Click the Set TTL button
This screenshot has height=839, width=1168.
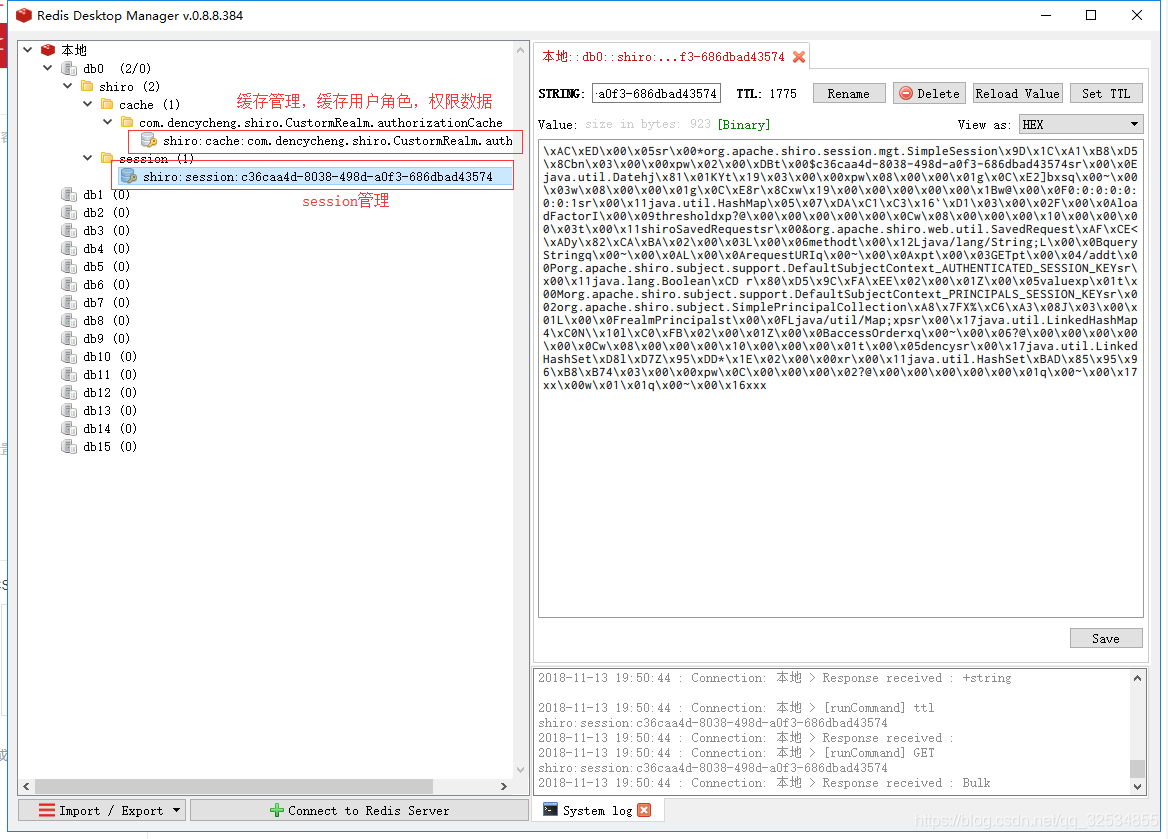point(1106,93)
